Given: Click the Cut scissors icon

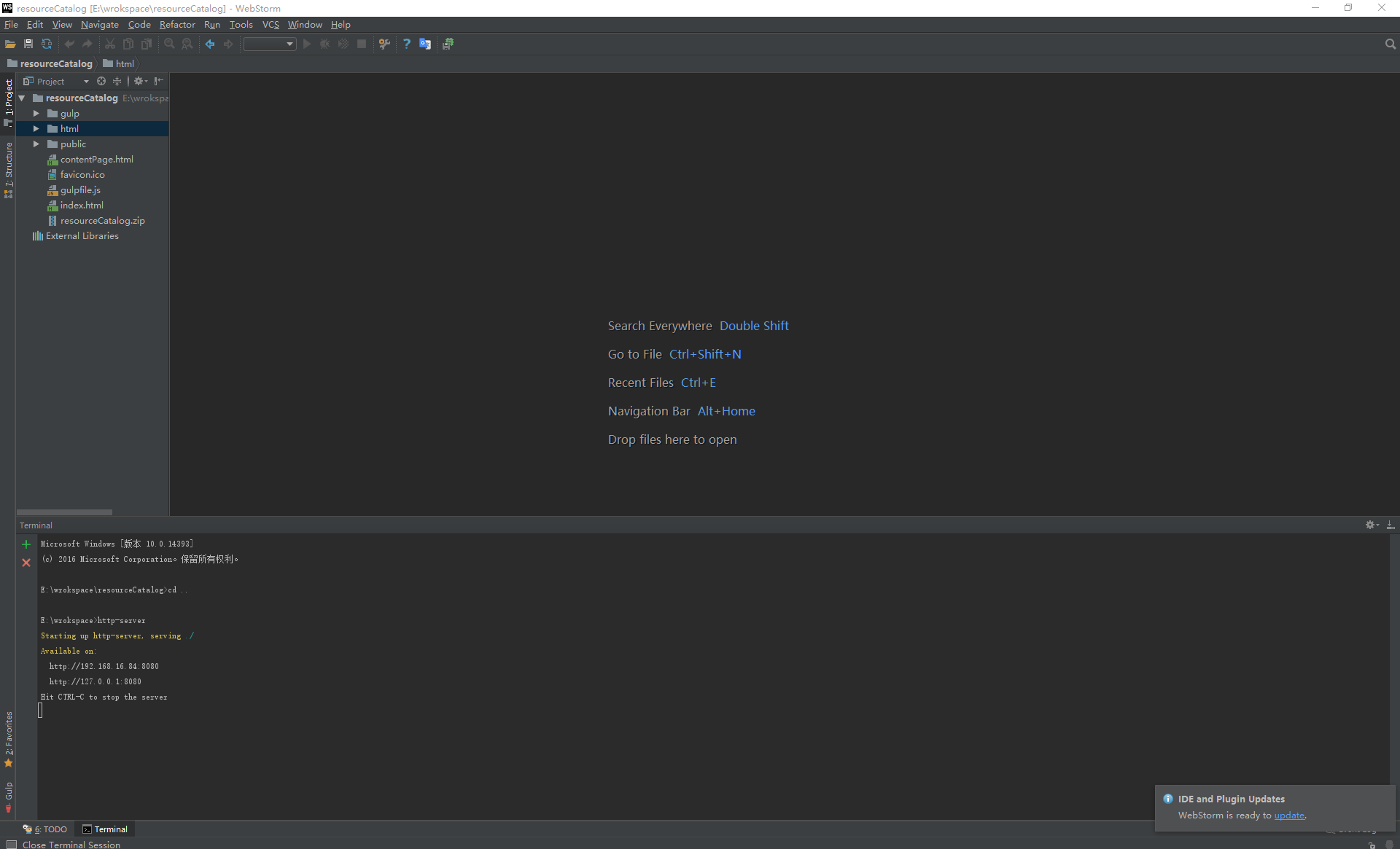Looking at the screenshot, I should [110, 44].
